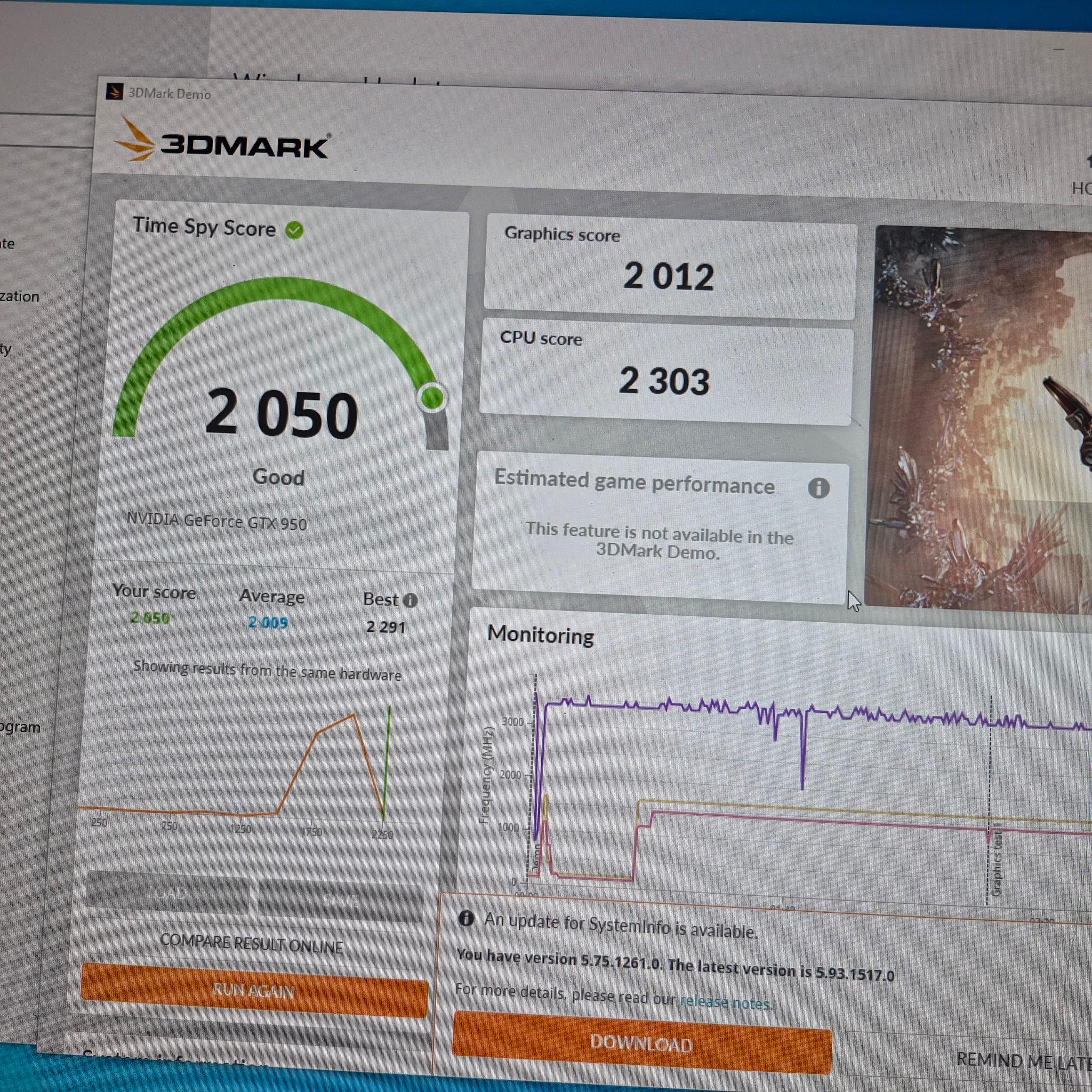The height and width of the screenshot is (1092, 1092).
Task: Click Showing results from the same hardware
Action: 267,670
